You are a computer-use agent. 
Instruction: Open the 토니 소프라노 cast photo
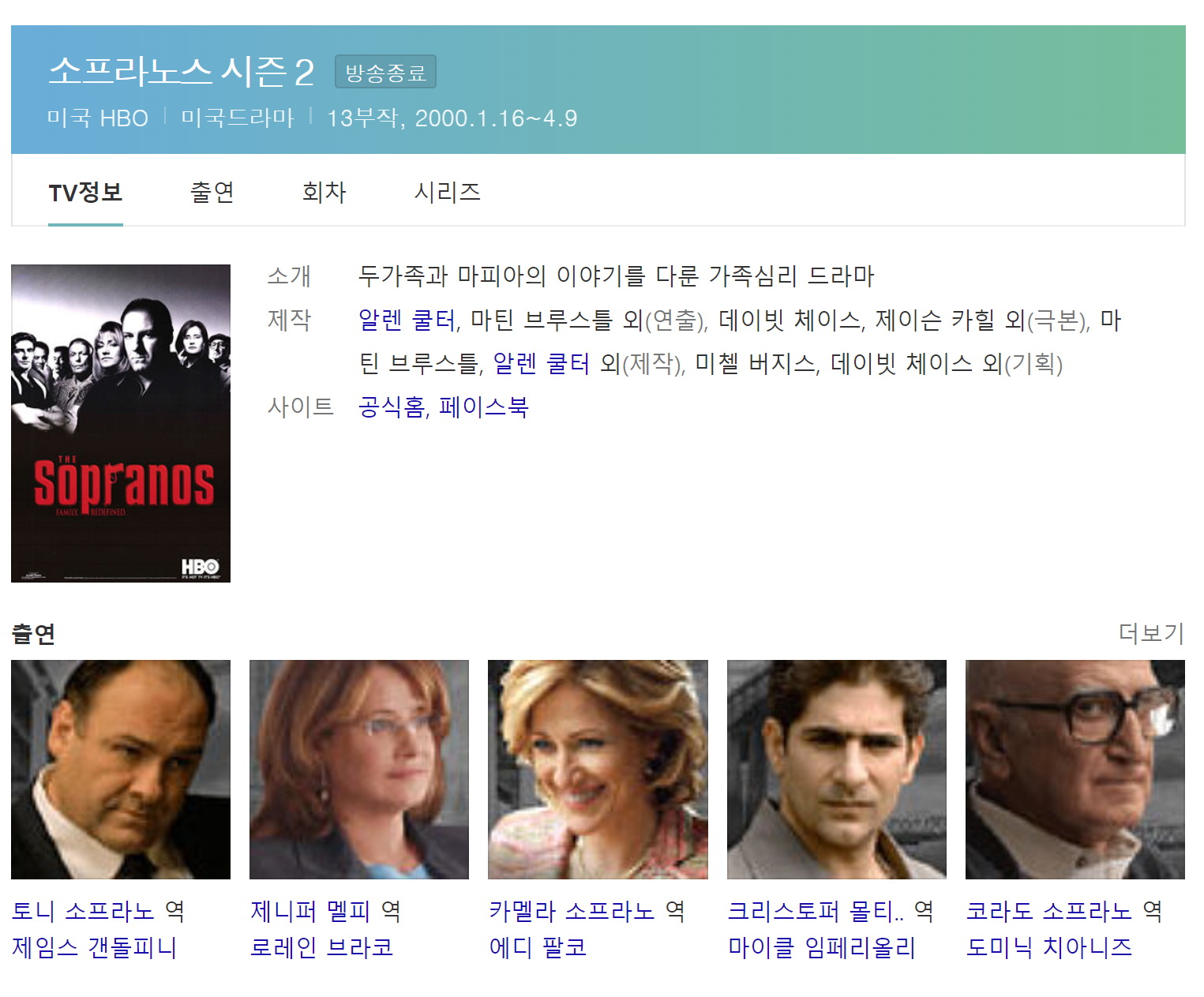(x=121, y=770)
